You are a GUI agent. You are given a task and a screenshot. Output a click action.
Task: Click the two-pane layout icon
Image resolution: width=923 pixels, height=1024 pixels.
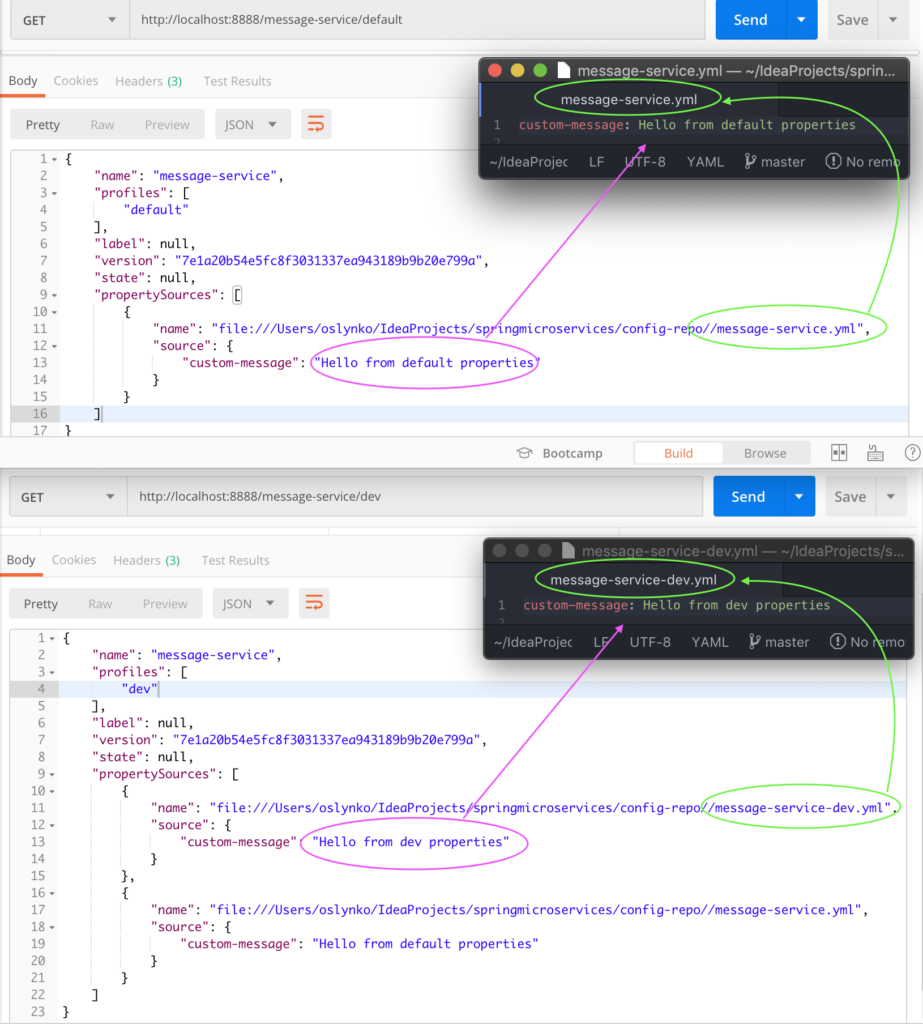tap(840, 453)
